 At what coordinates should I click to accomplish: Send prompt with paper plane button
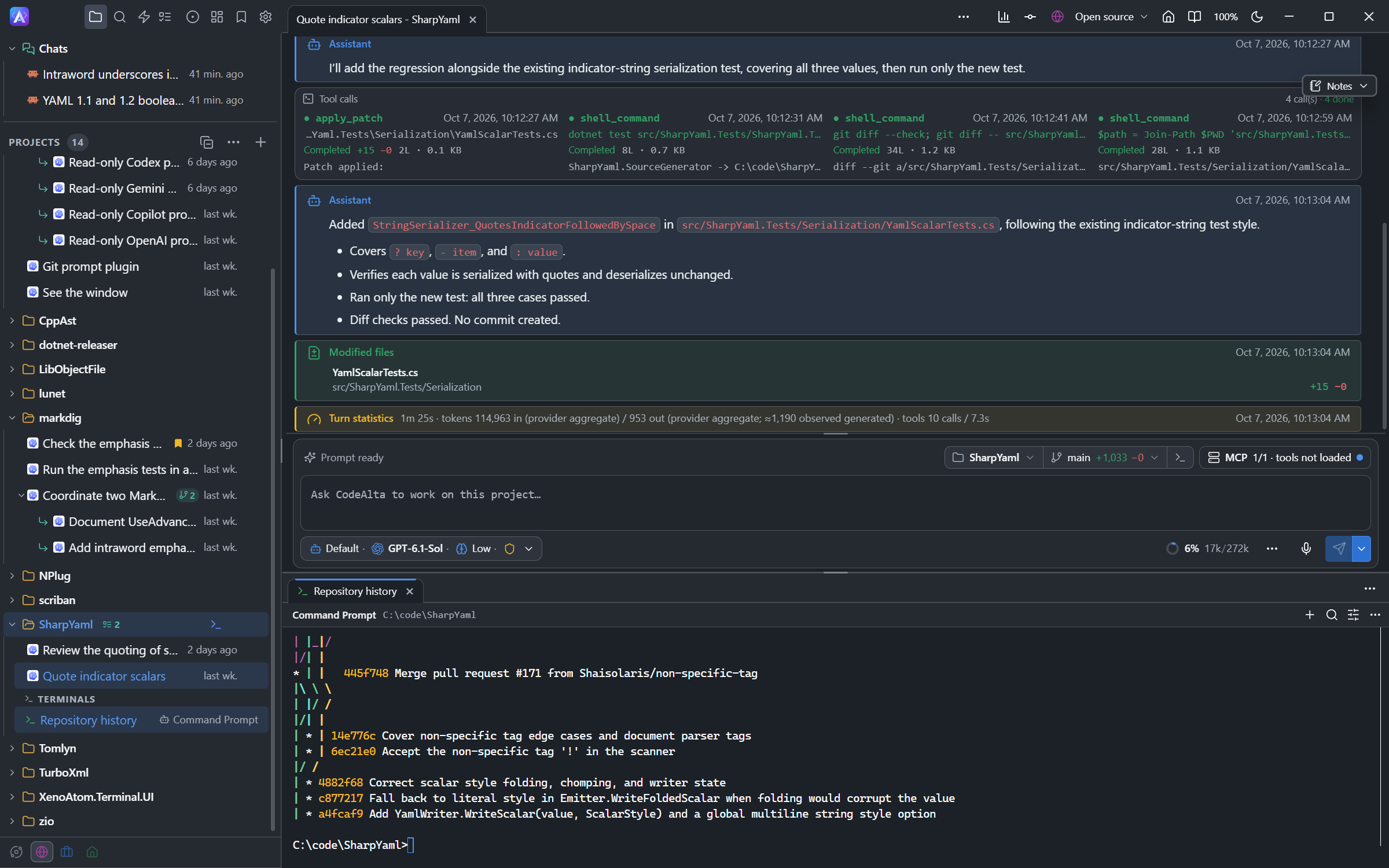tap(1339, 549)
